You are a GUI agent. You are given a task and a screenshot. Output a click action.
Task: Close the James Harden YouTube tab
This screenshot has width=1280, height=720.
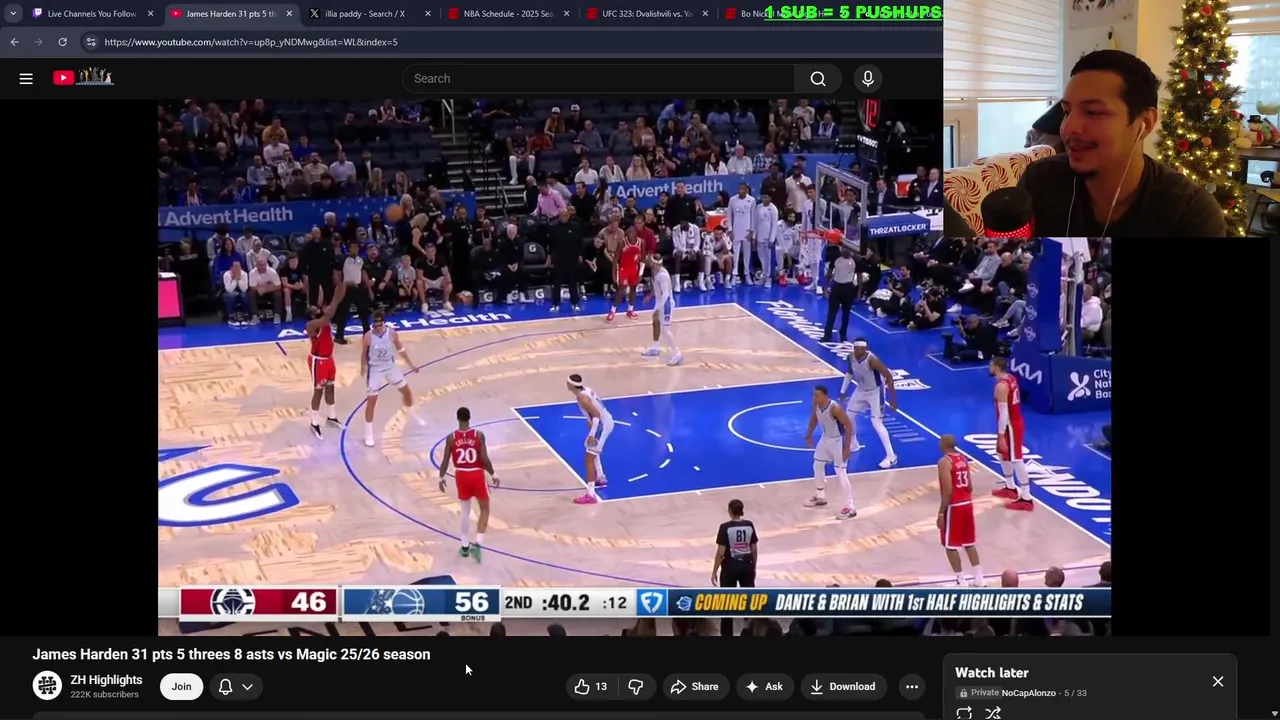(289, 14)
